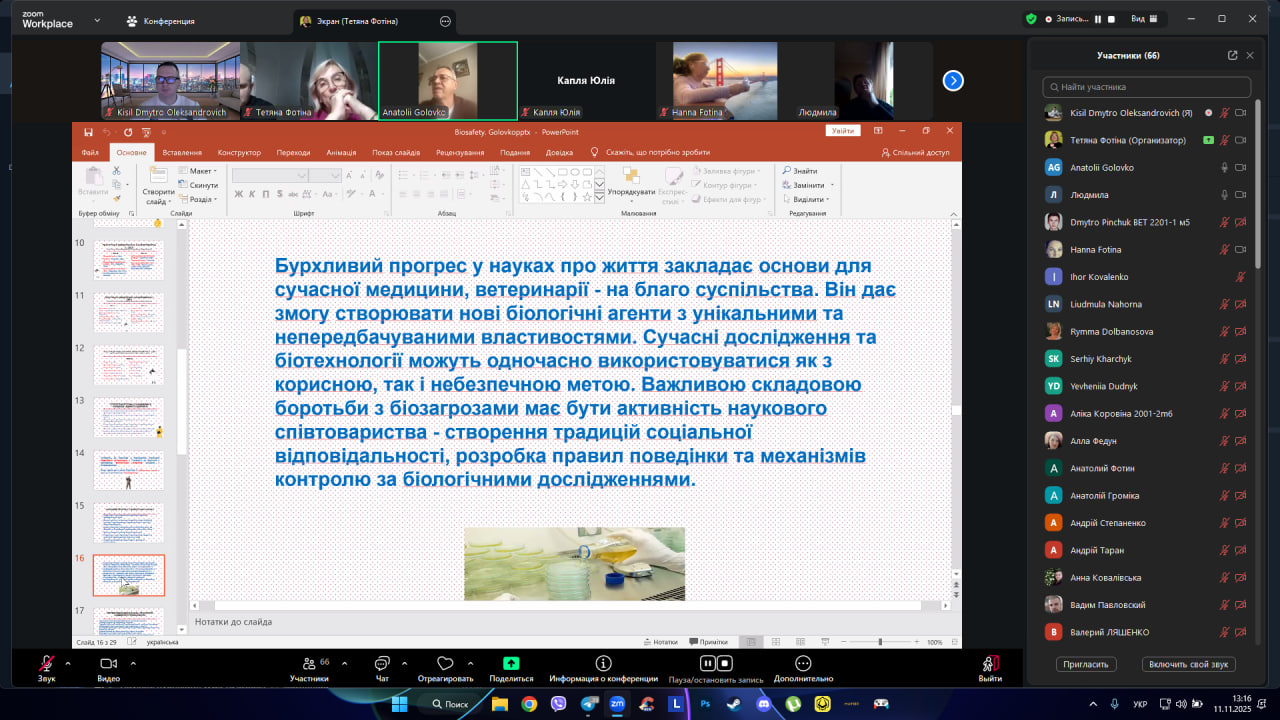
Task: Click the Найти участника search field
Action: coord(1146,87)
